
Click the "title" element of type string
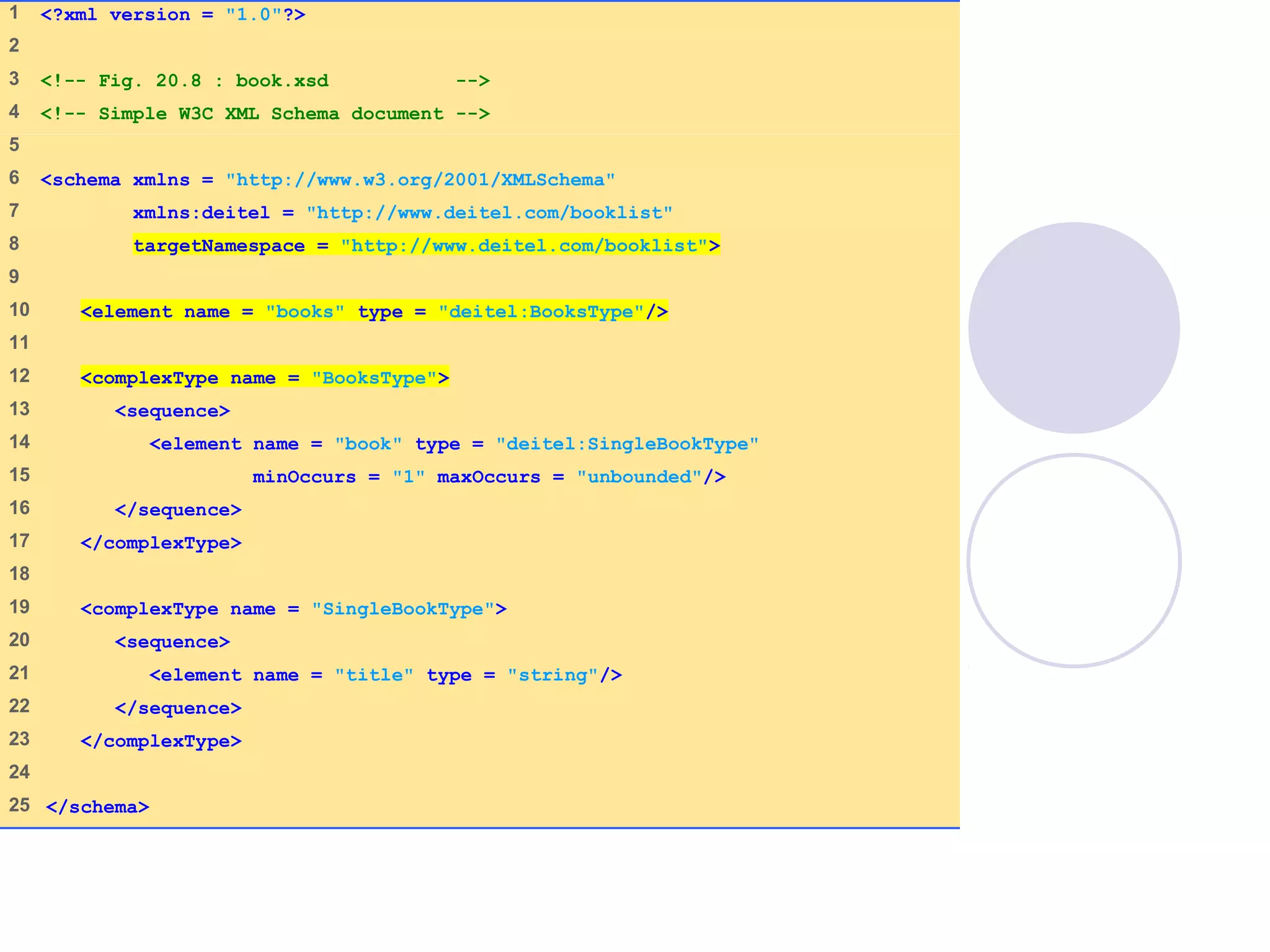coord(386,676)
